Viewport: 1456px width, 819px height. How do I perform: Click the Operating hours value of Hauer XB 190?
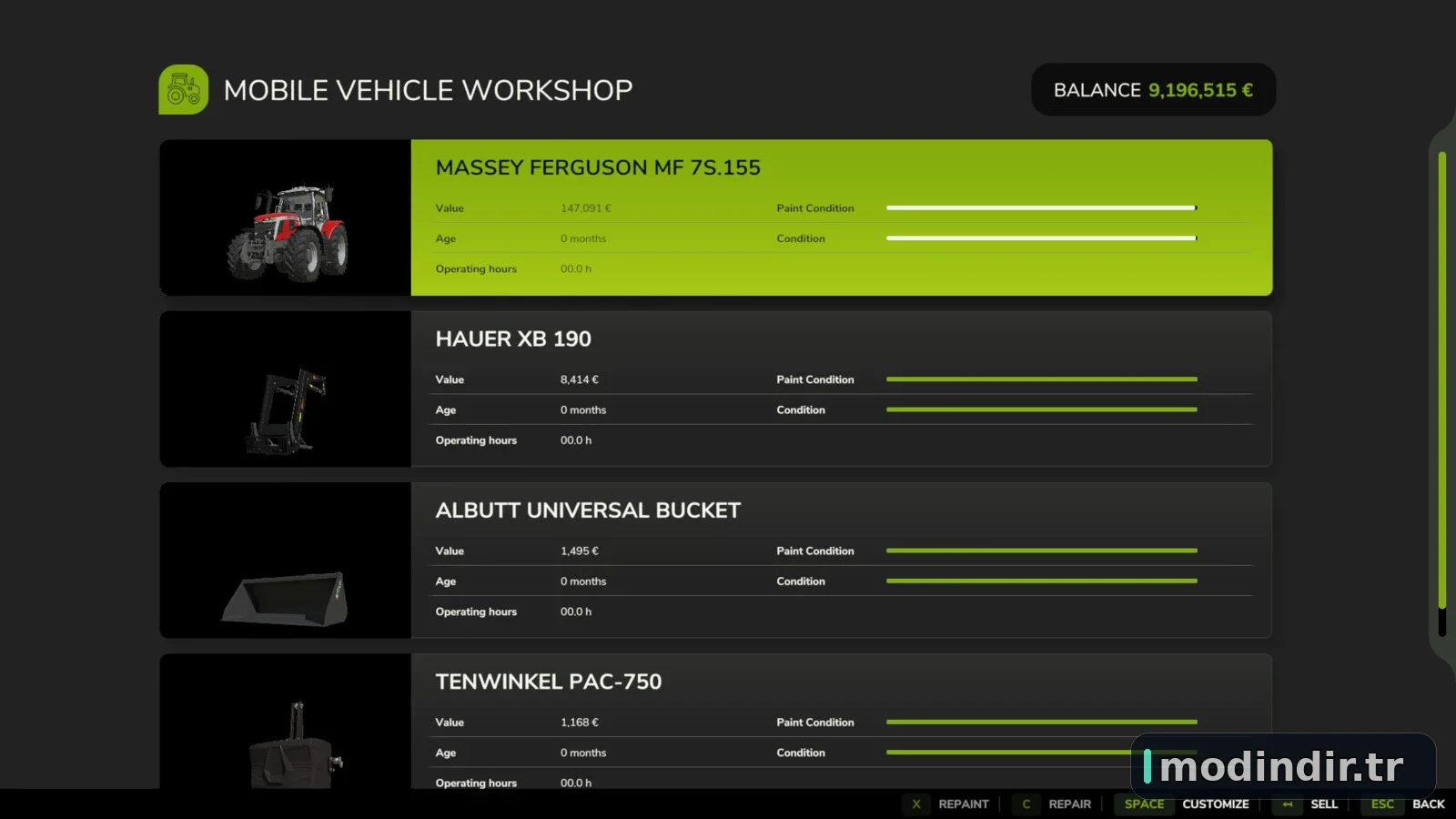(x=576, y=440)
